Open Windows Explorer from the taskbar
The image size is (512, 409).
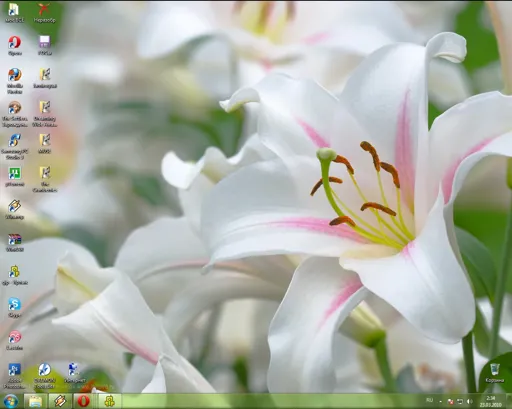[35, 401]
